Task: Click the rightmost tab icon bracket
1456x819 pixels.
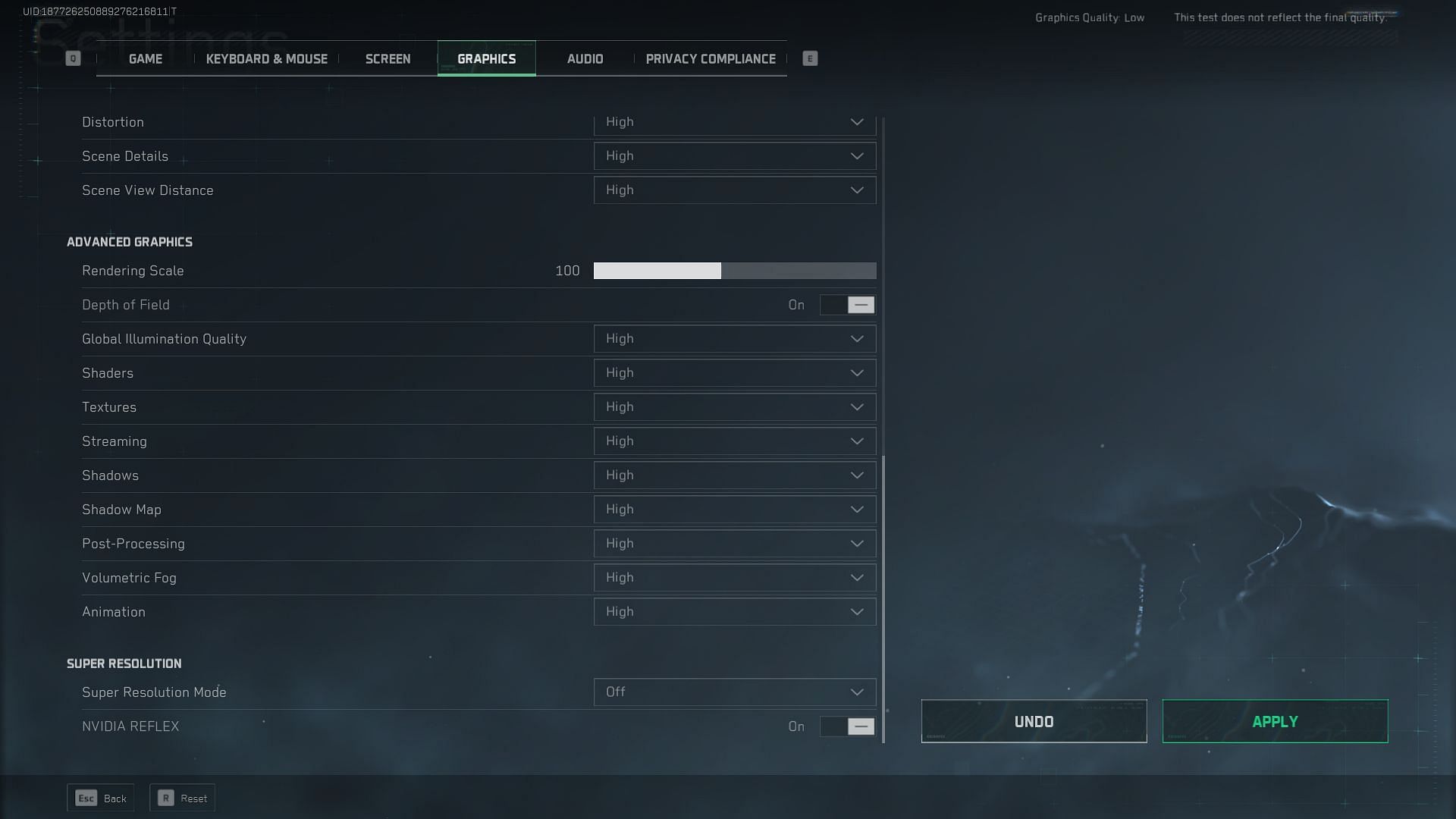Action: click(810, 58)
